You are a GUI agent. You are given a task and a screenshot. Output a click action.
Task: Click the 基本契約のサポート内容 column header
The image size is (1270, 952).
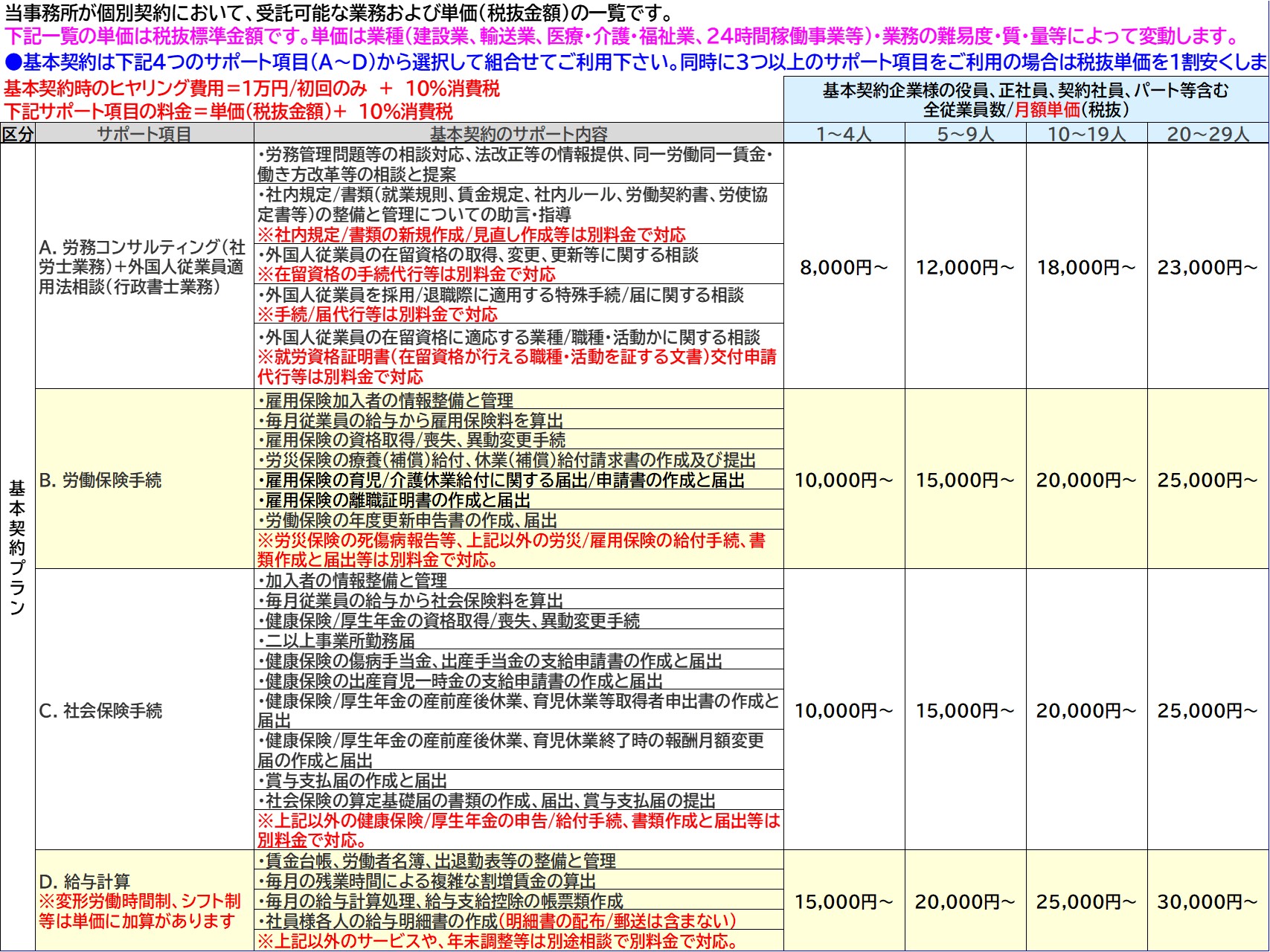(x=519, y=134)
